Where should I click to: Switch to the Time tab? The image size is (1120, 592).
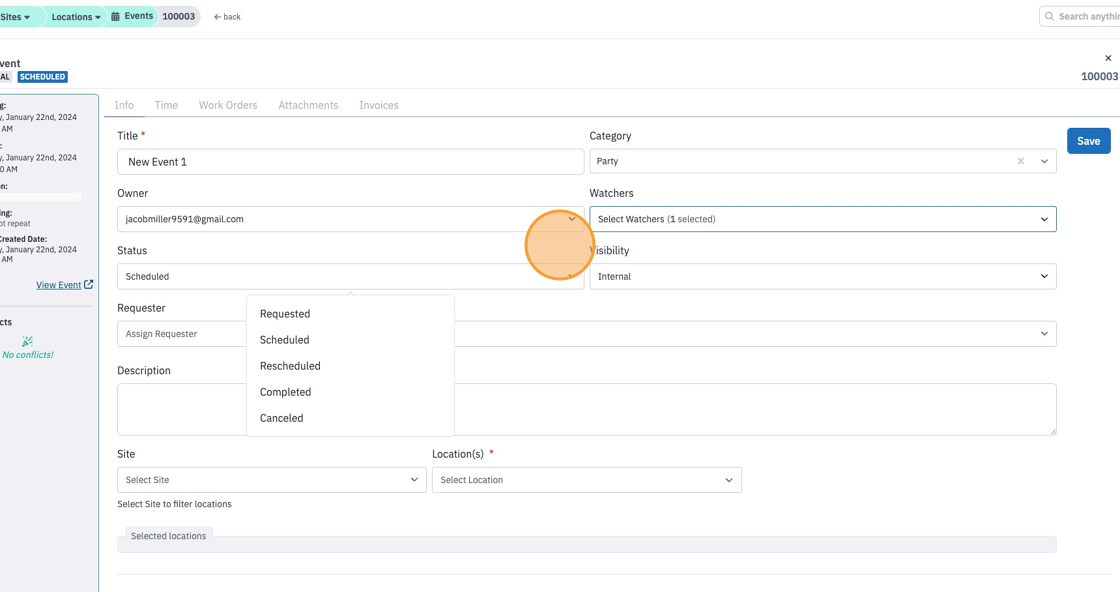tap(166, 105)
